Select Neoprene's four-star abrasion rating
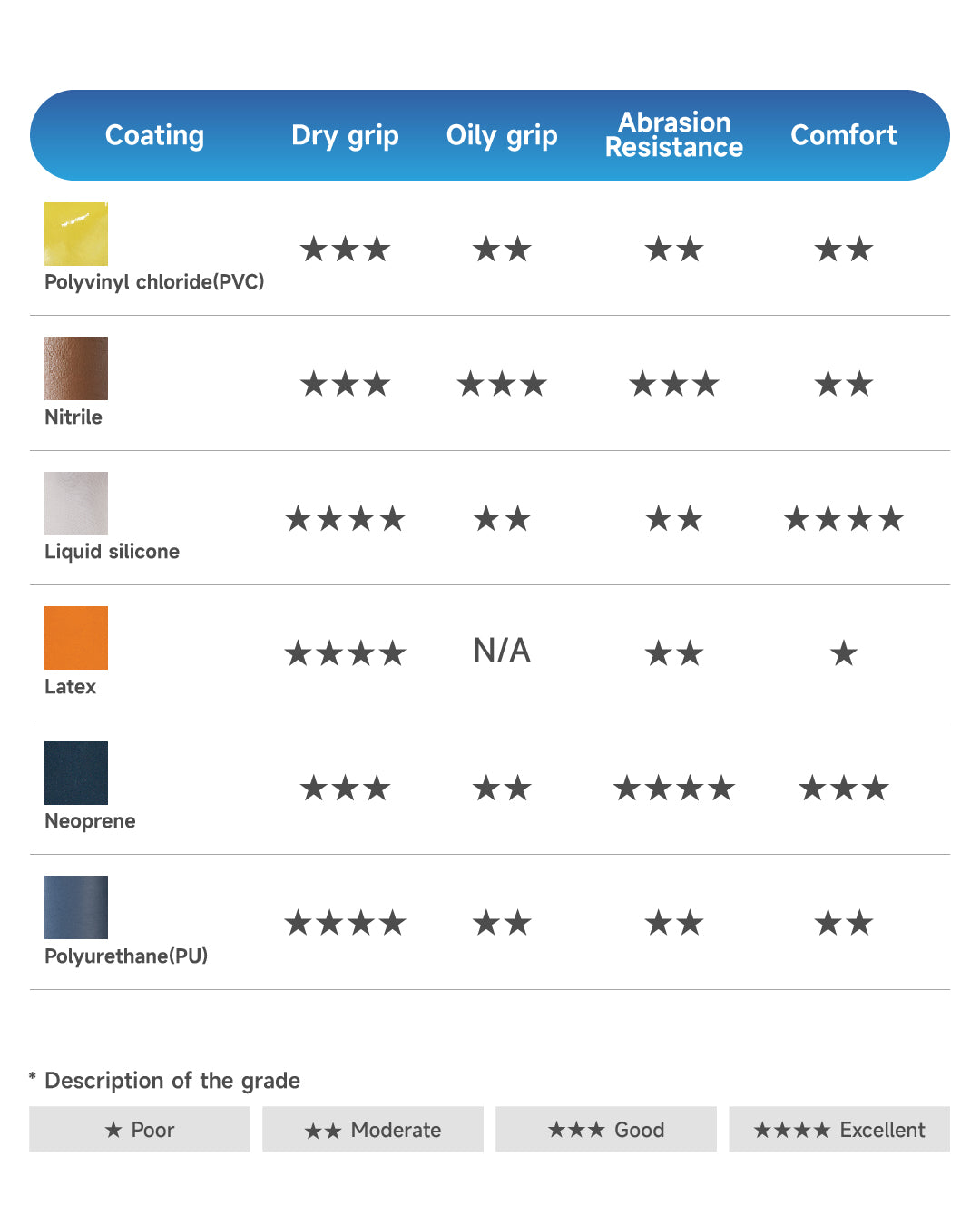980x1225 pixels. [674, 789]
